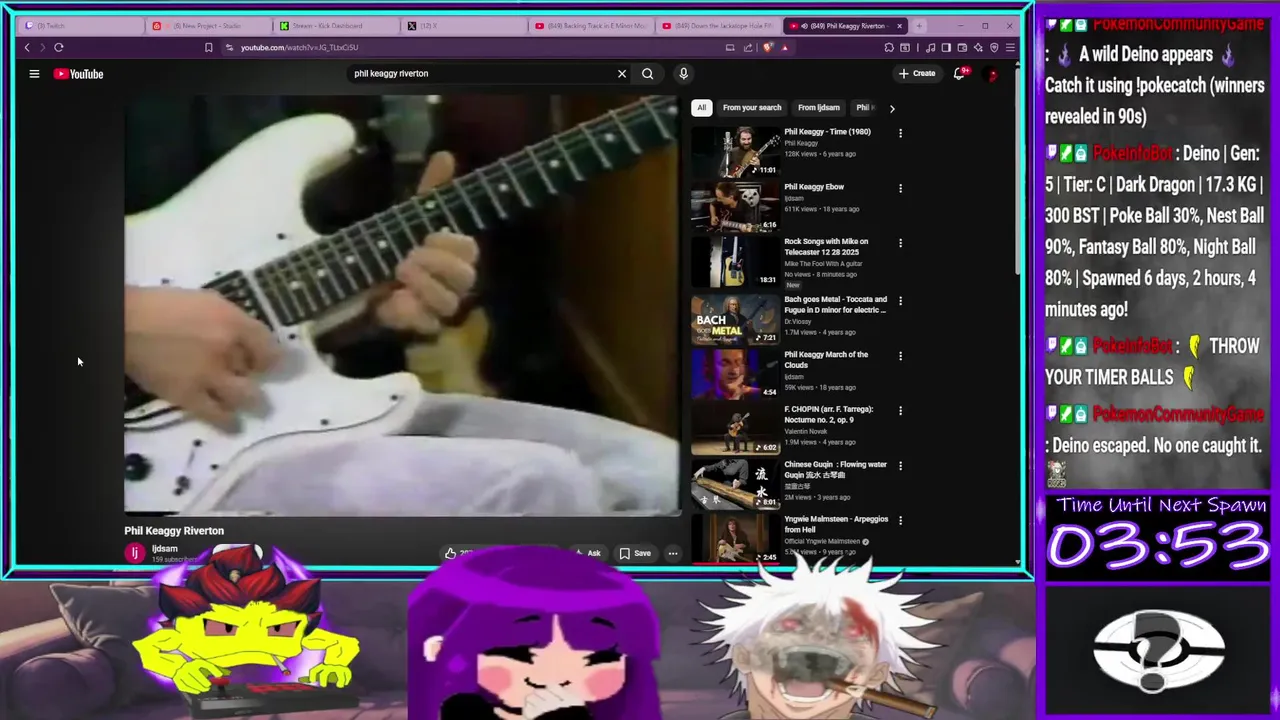The width and height of the screenshot is (1280, 720).
Task: Click the Ask button below video
Action: coord(589,553)
